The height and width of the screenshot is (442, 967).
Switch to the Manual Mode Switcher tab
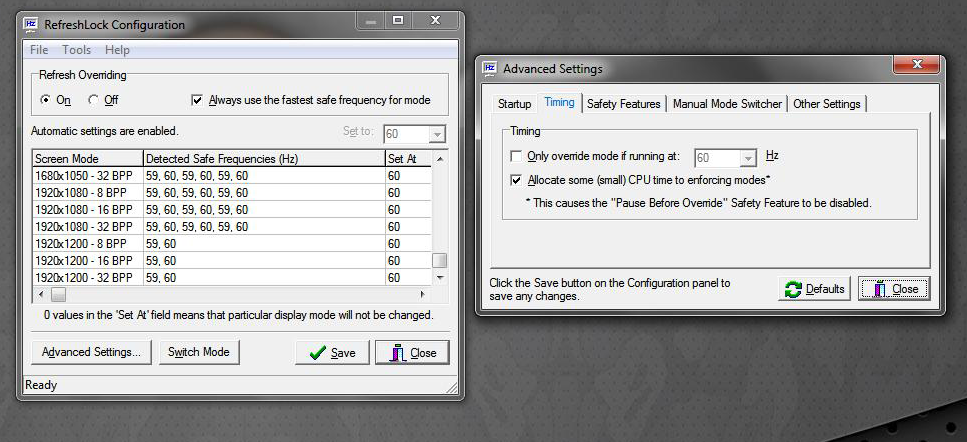pyautogui.click(x=727, y=104)
